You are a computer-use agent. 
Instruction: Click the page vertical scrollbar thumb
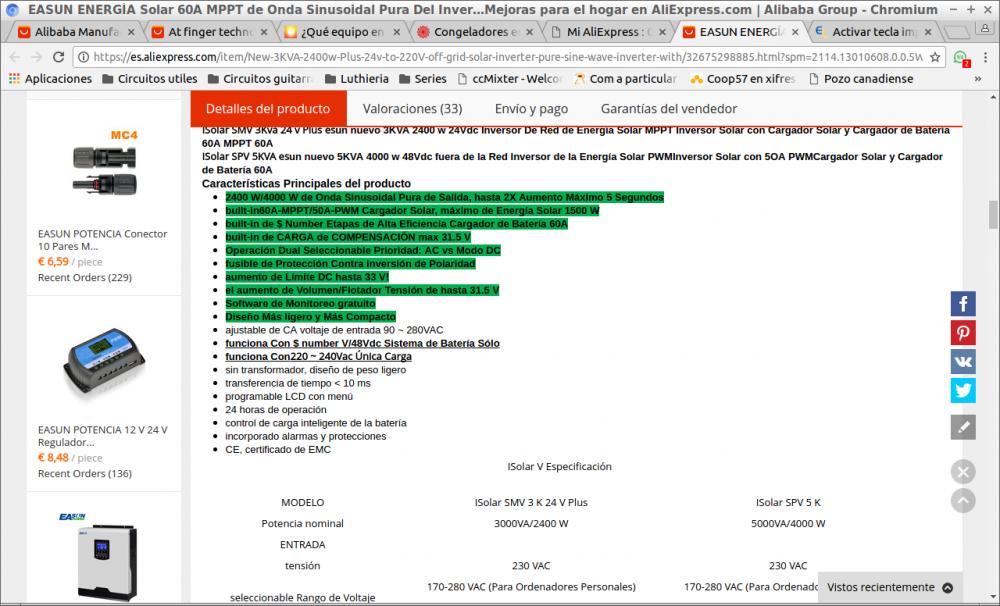pyautogui.click(x=993, y=214)
